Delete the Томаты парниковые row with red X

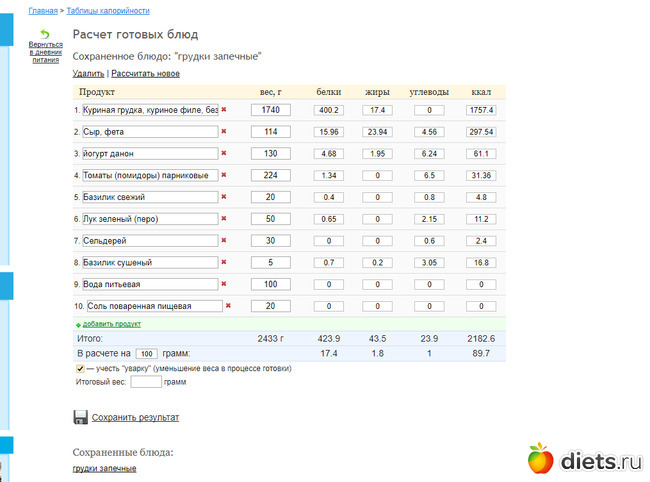pyautogui.click(x=224, y=175)
